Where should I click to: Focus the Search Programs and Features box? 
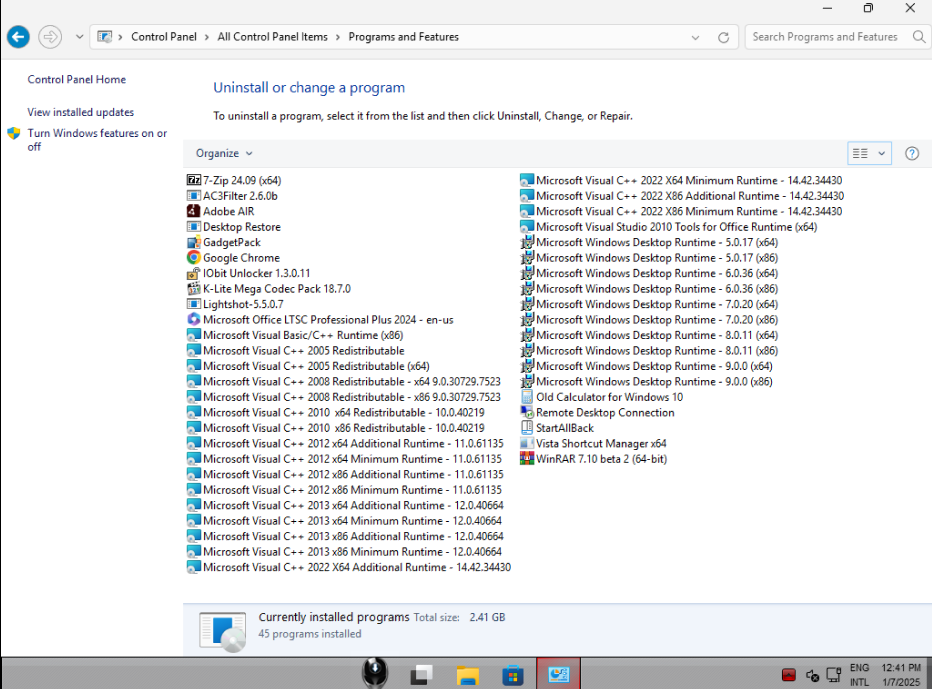click(x=825, y=37)
